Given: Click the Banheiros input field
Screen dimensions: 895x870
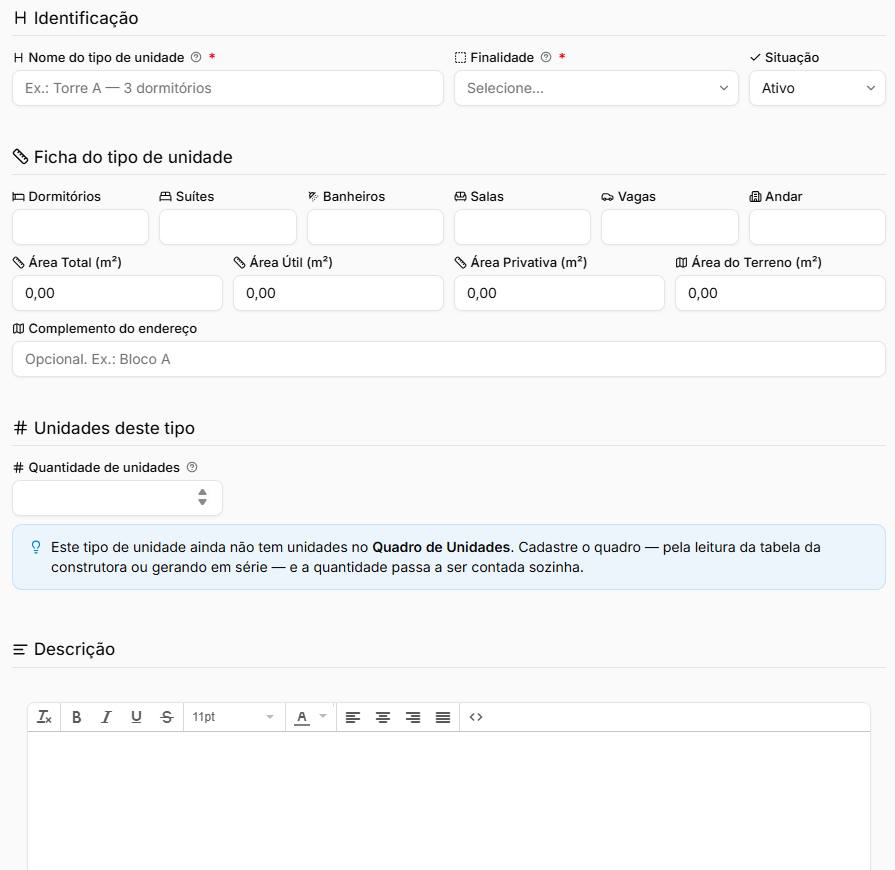Looking at the screenshot, I should (x=375, y=227).
